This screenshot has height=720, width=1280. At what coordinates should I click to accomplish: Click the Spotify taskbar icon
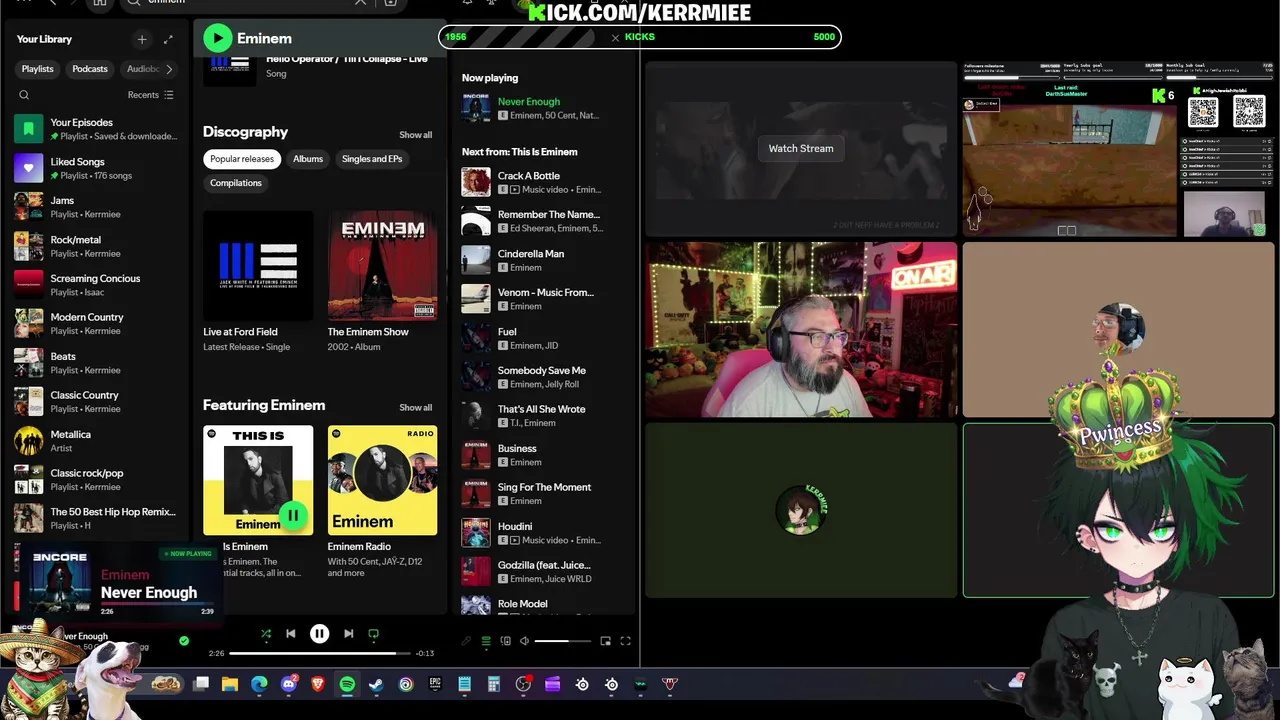pos(347,684)
